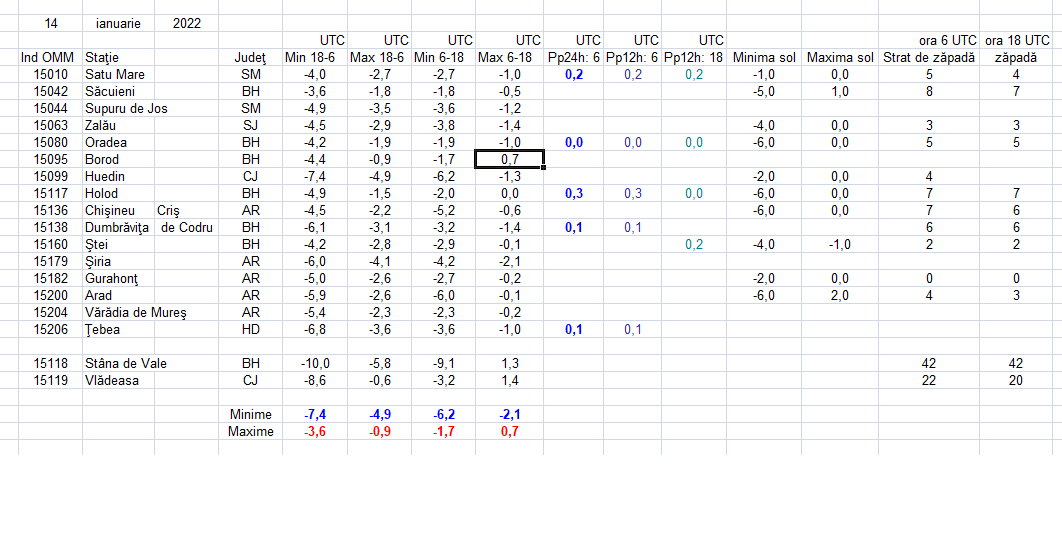
Task: Select the "Ştei" station cell
Action: coord(96,245)
